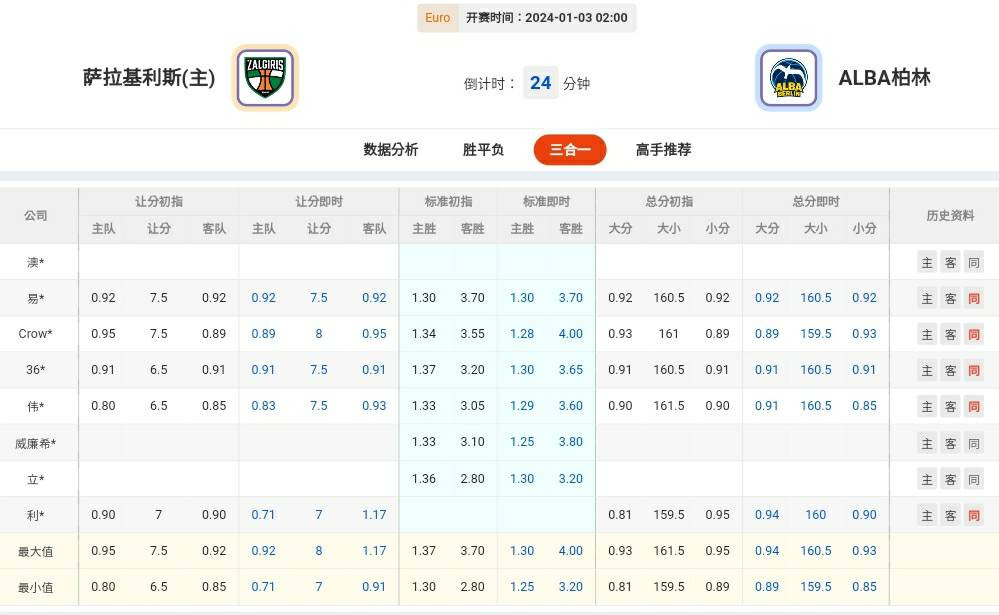The width and height of the screenshot is (999, 615).
Task: Open red 同 history for Crow* row
Action: pyautogui.click(x=974, y=334)
